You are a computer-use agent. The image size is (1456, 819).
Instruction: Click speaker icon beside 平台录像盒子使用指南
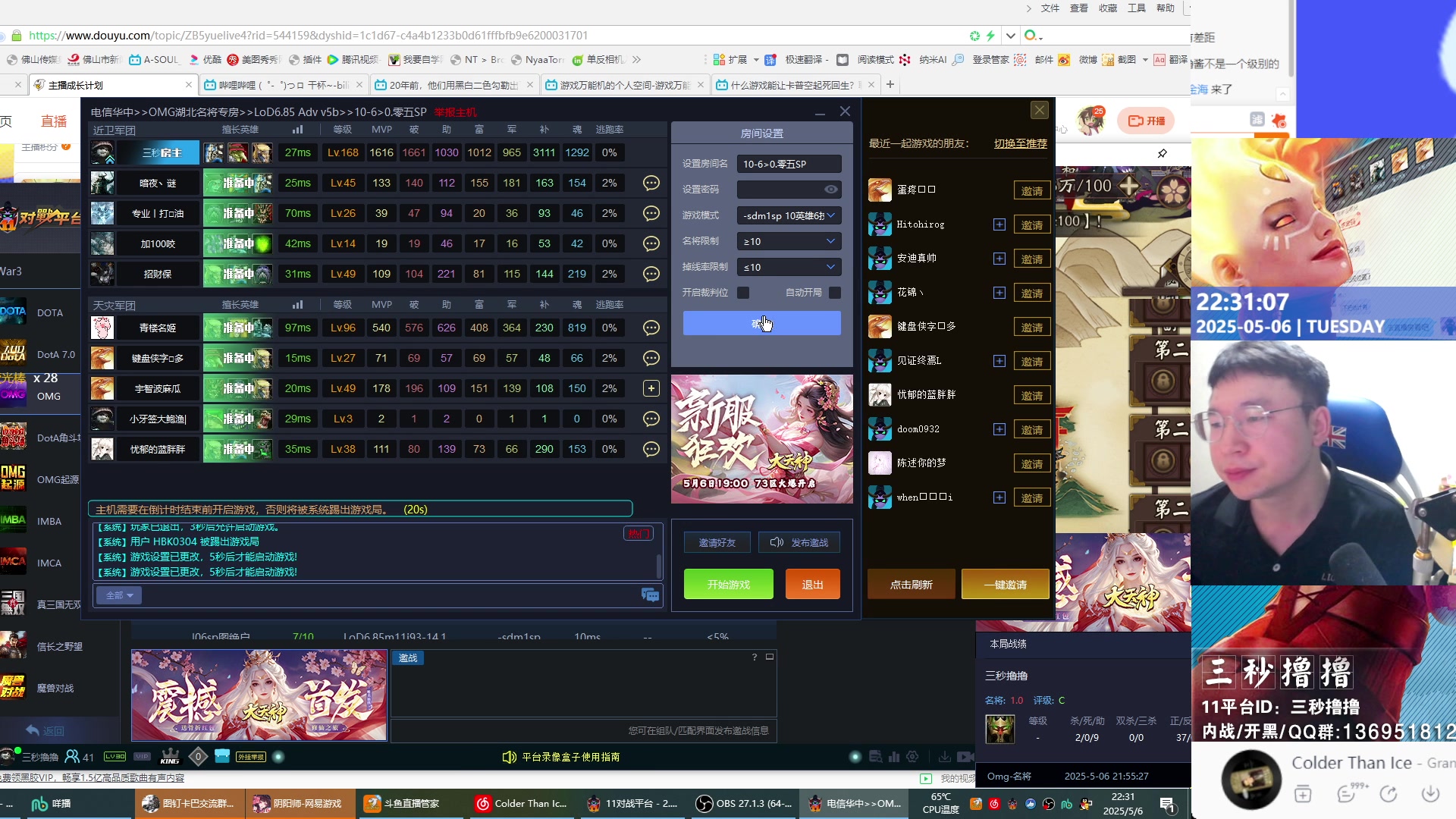coord(510,757)
